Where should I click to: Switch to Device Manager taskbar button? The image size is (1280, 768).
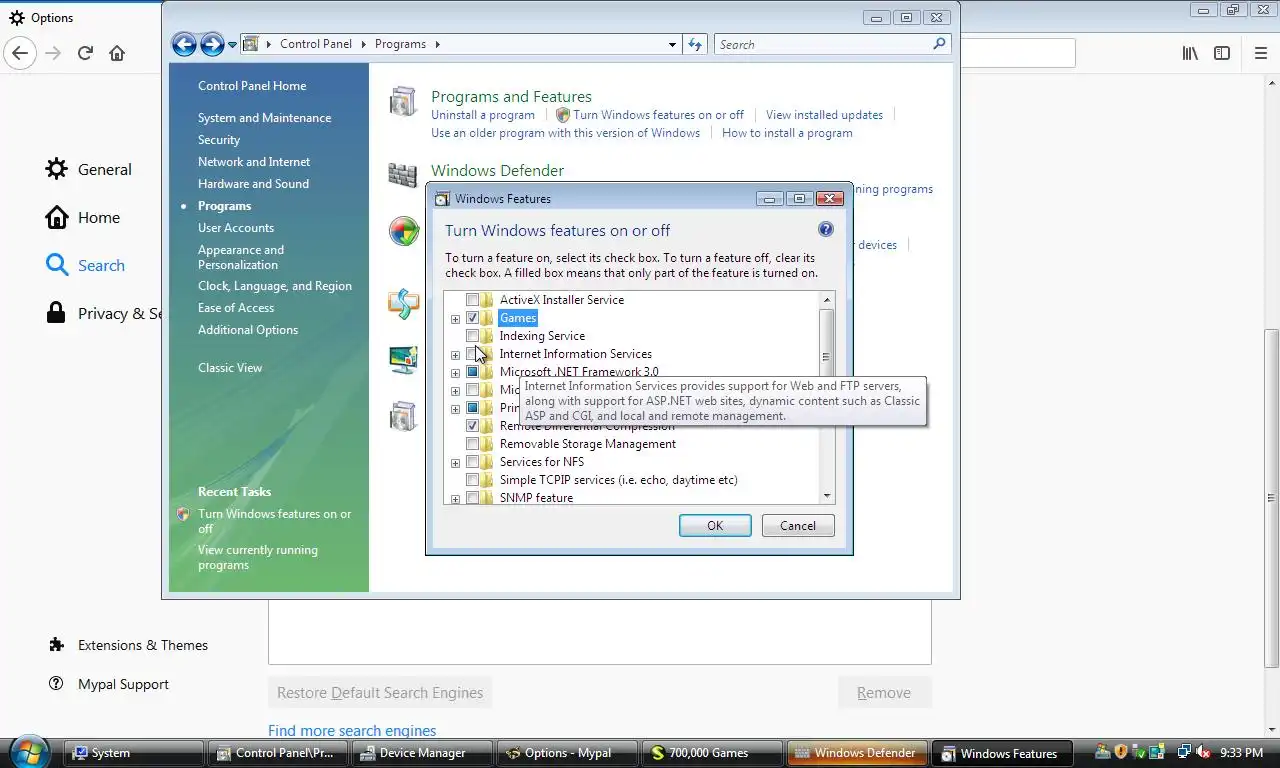tap(422, 753)
